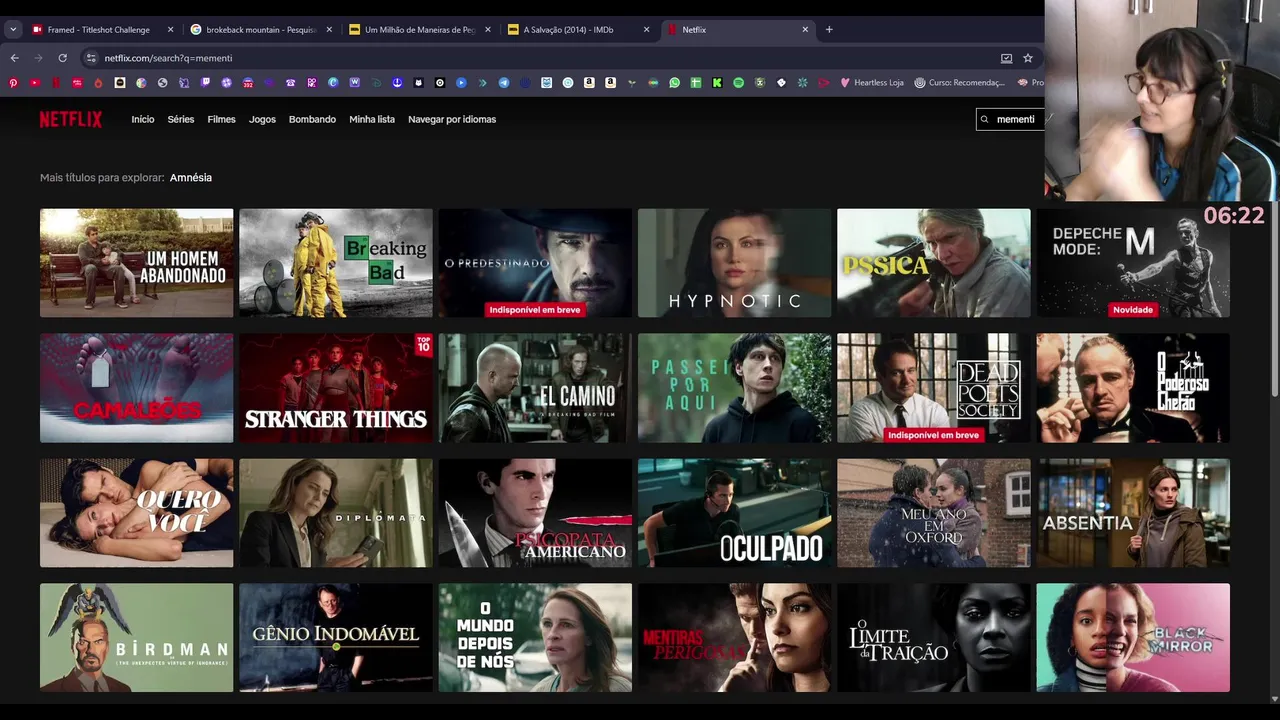
Task: Close the Netflix tab
Action: pyautogui.click(x=805, y=30)
